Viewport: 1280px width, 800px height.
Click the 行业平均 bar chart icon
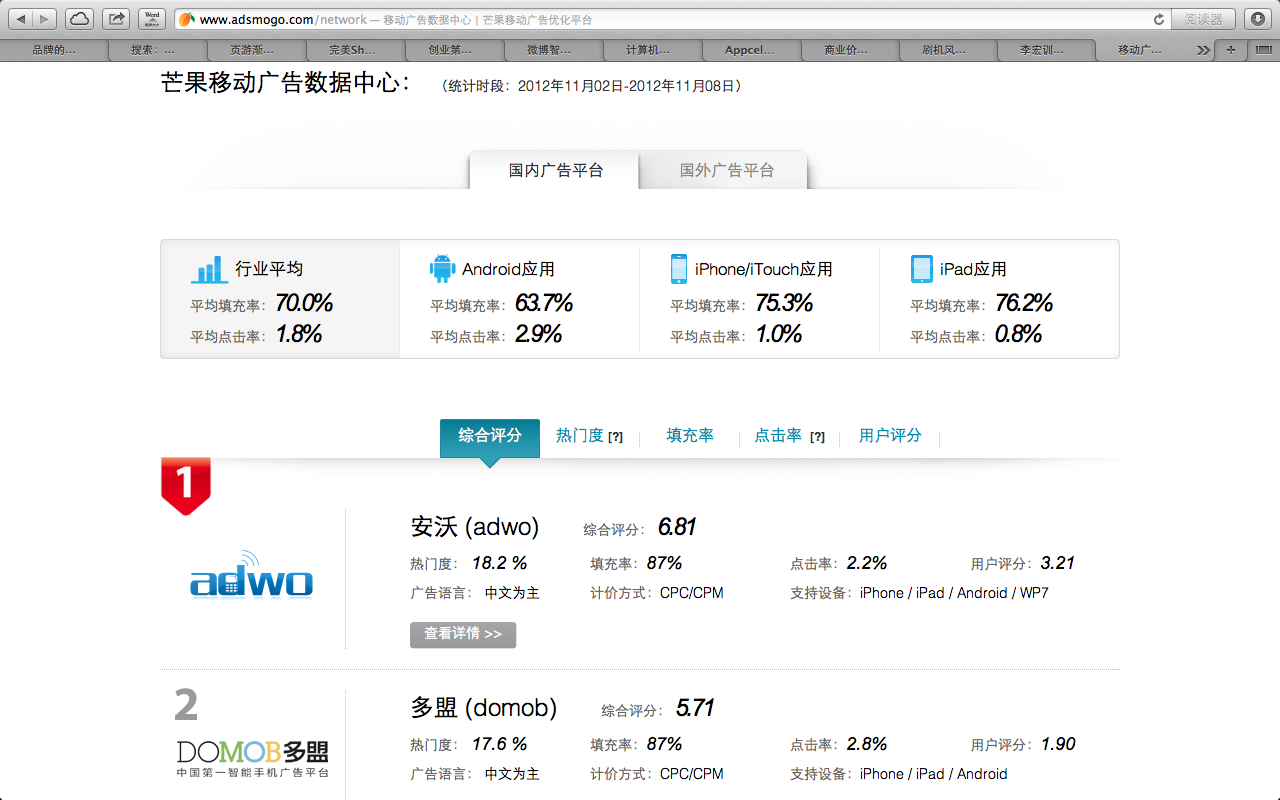[x=209, y=270]
